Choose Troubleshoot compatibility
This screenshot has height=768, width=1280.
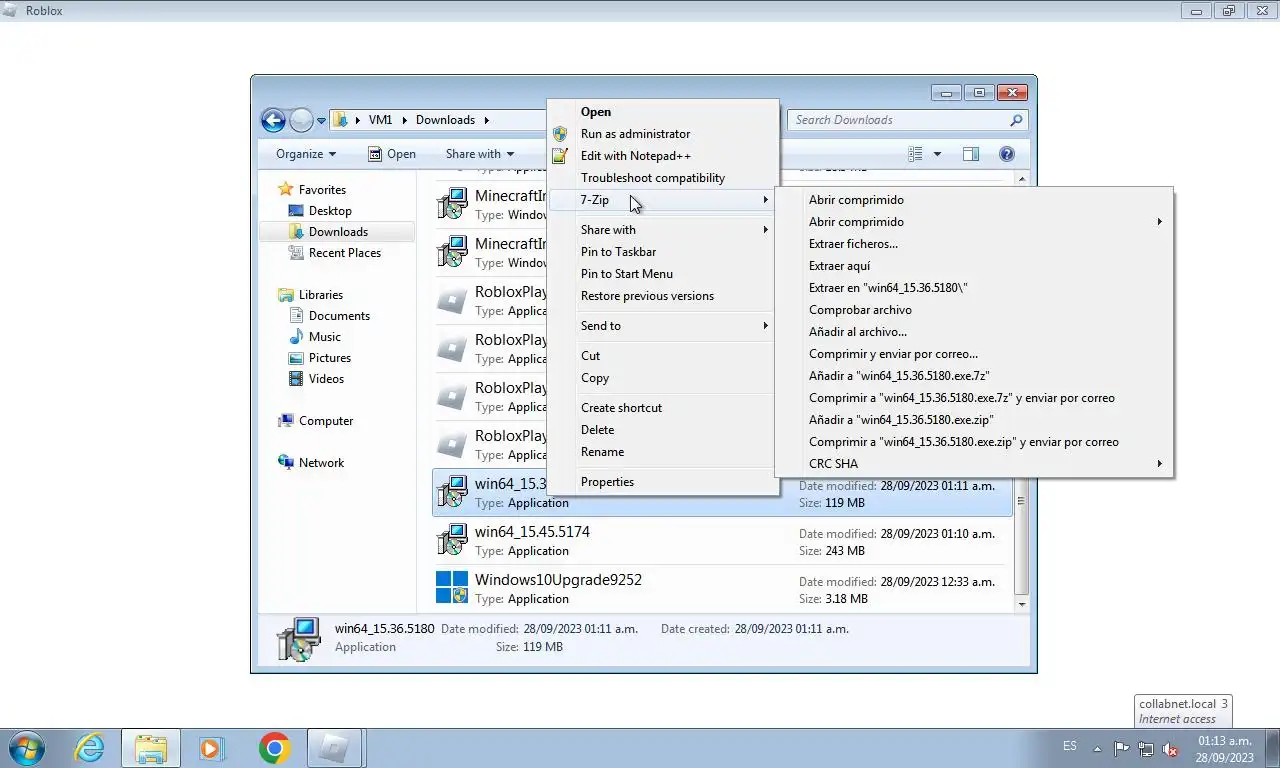pyautogui.click(x=662, y=178)
